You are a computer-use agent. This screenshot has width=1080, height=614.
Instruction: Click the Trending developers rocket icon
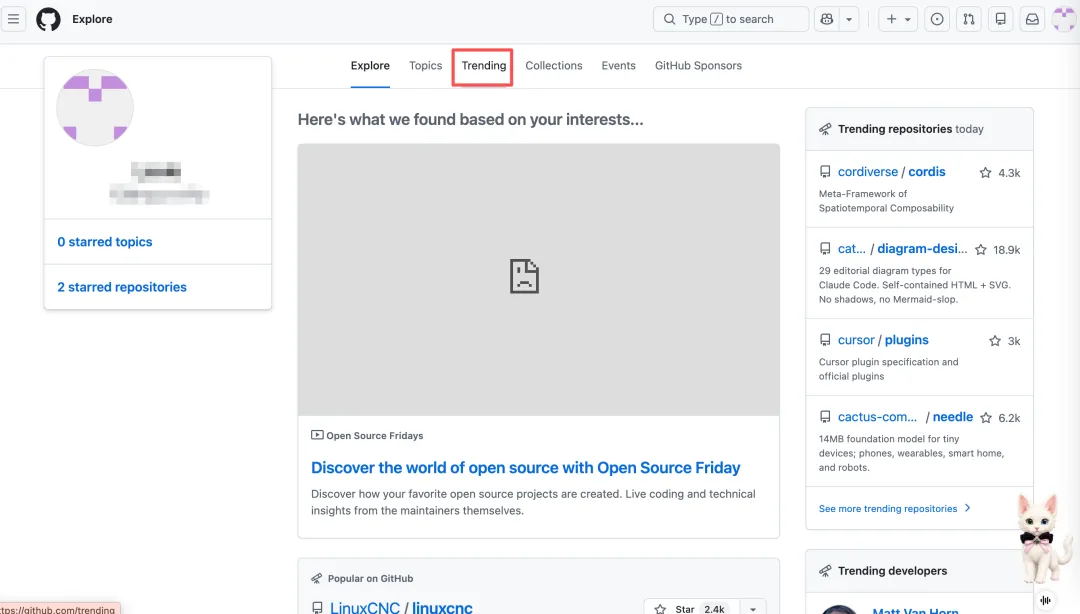(x=825, y=571)
